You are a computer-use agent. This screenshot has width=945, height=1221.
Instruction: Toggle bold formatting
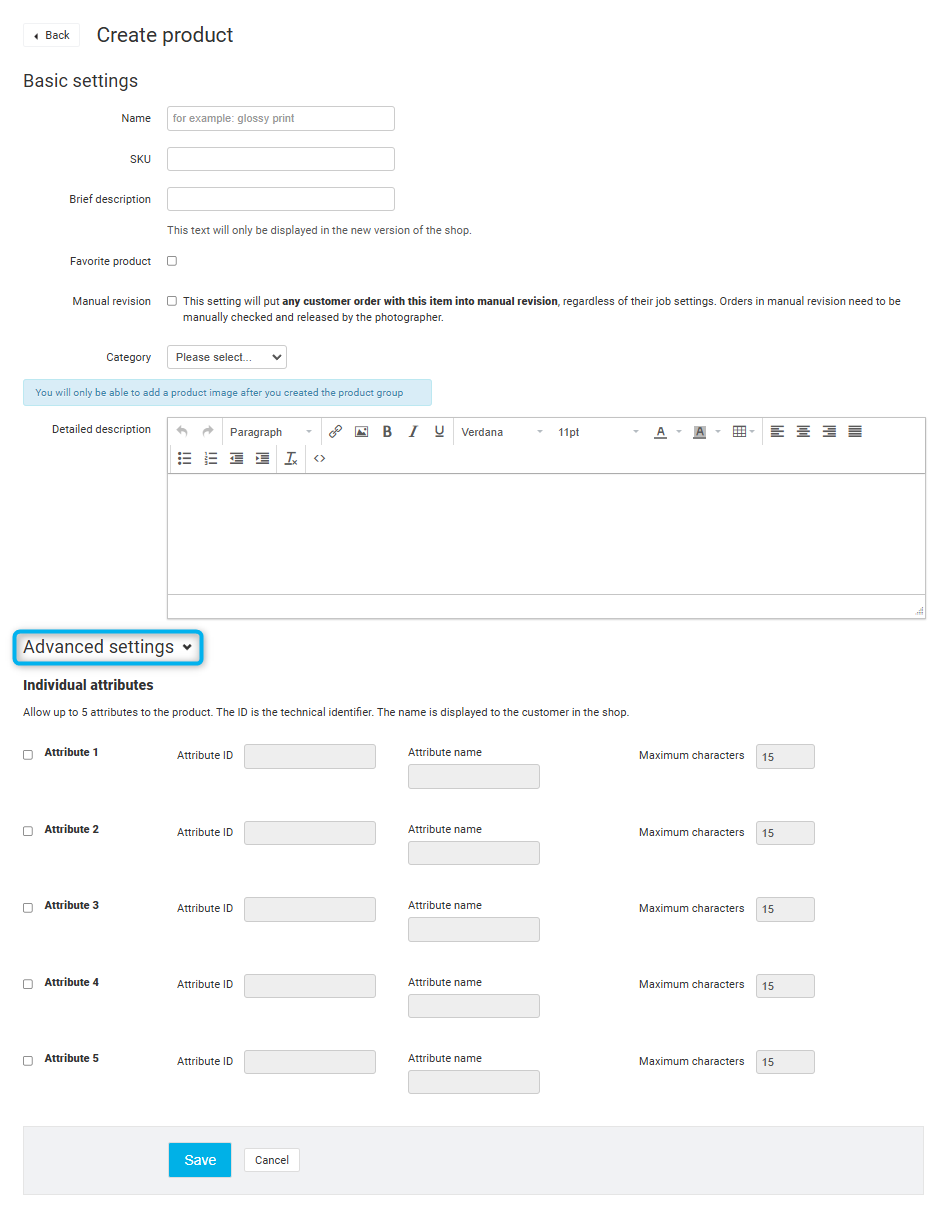pos(387,432)
